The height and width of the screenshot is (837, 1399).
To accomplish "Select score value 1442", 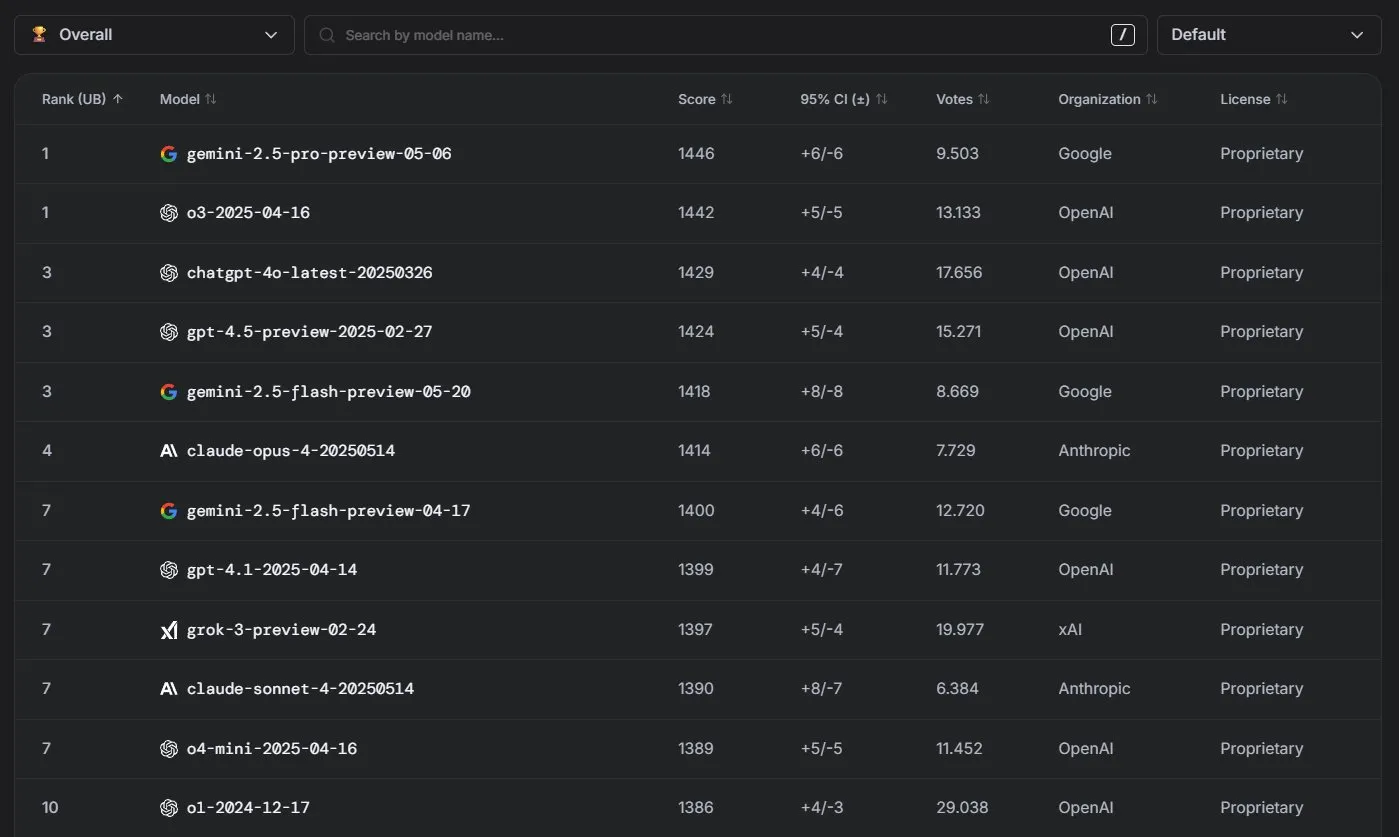I will tap(696, 213).
